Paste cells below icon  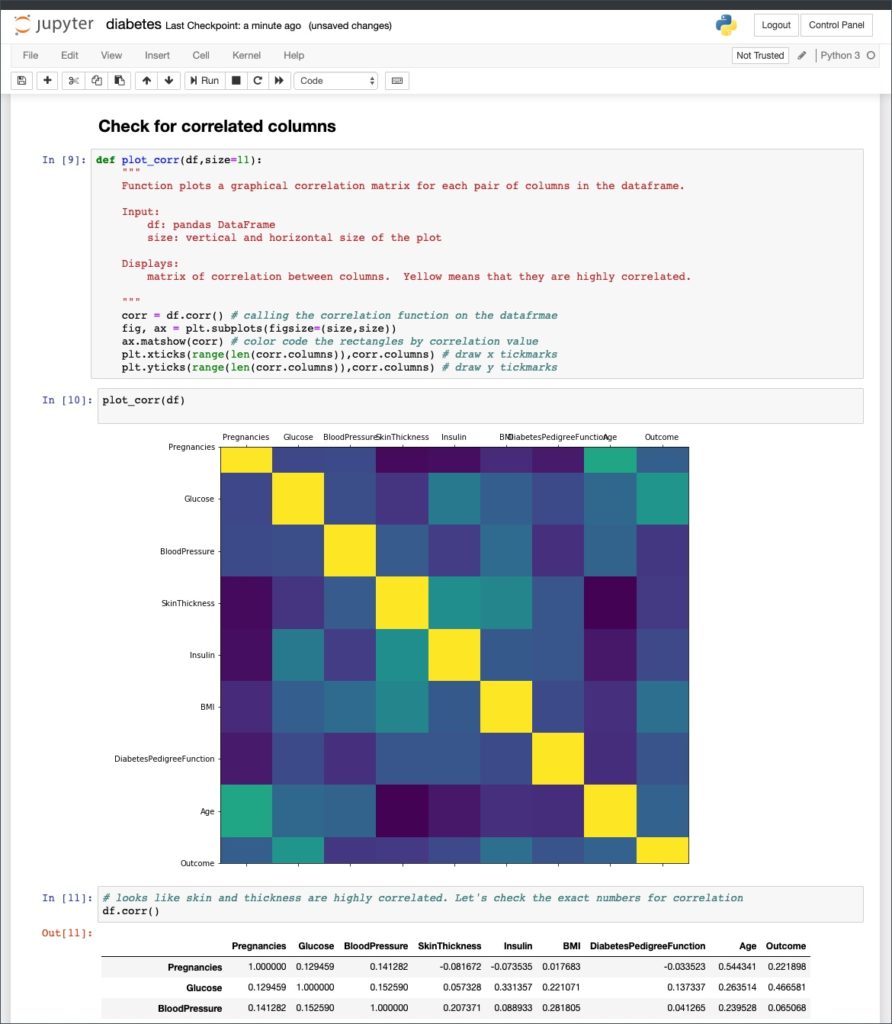[x=119, y=81]
